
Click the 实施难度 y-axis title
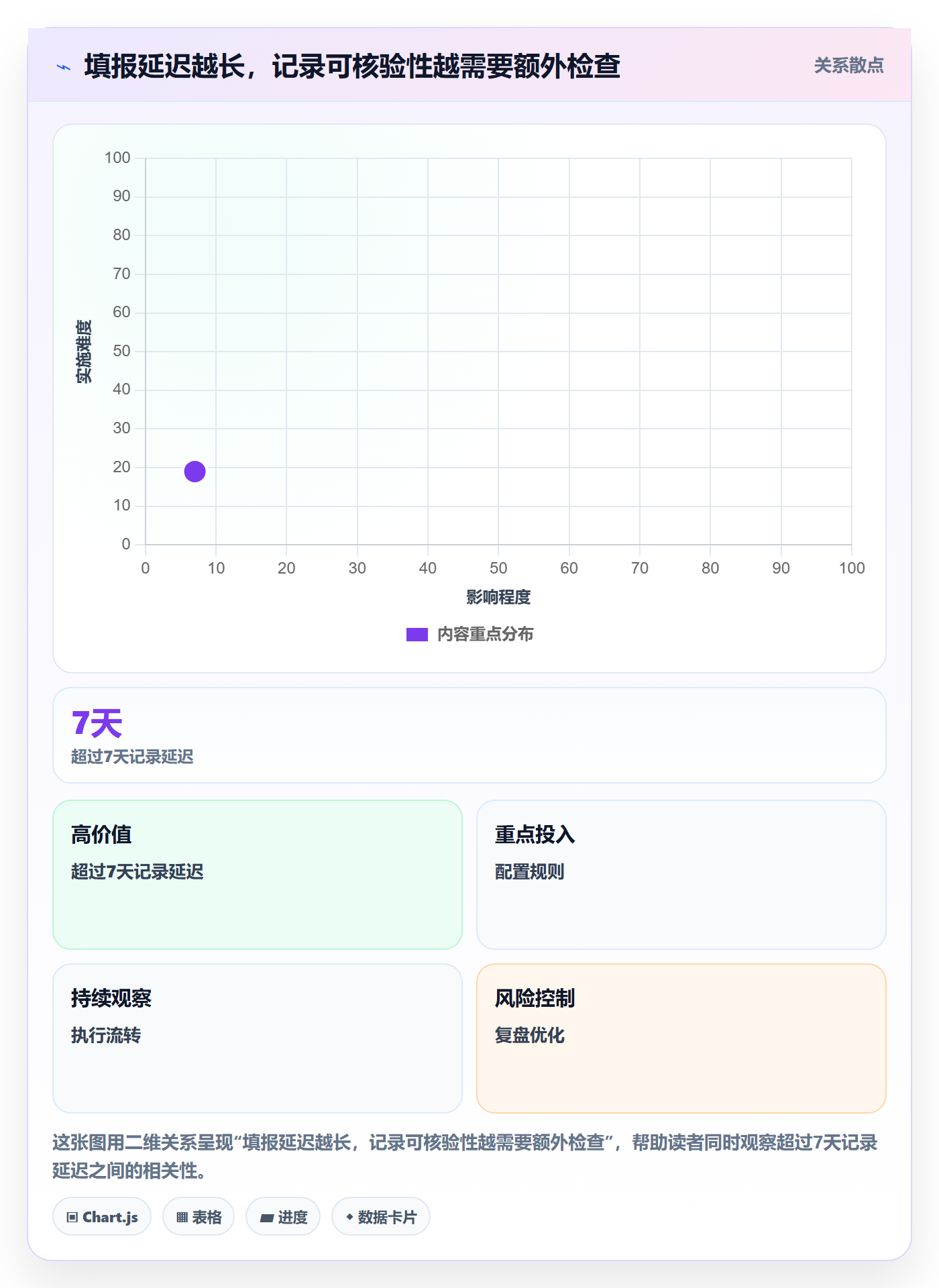(x=84, y=352)
